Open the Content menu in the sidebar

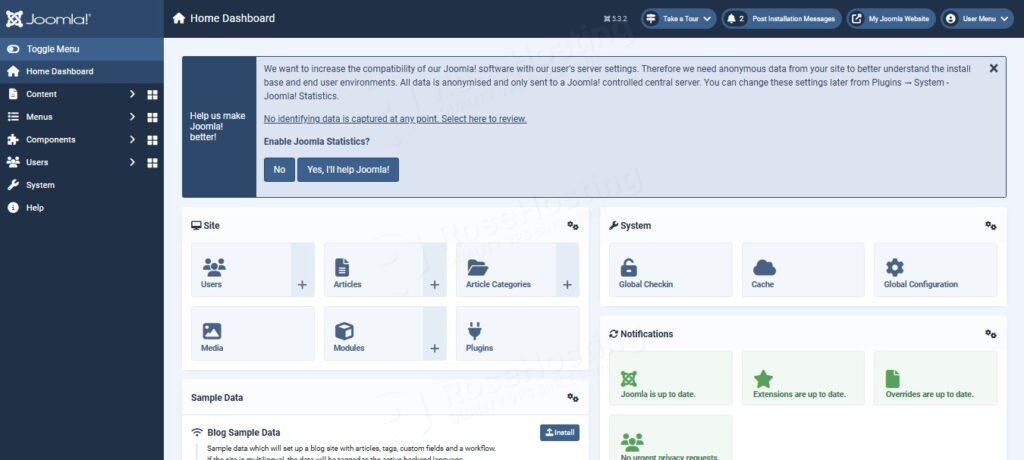click(41, 94)
